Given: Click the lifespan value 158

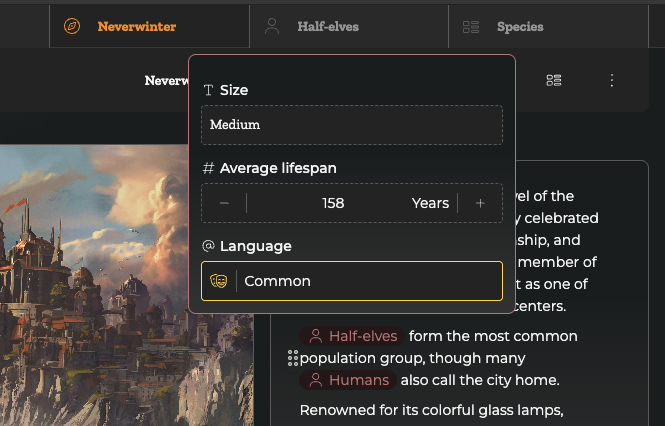Looking at the screenshot, I should tap(333, 203).
